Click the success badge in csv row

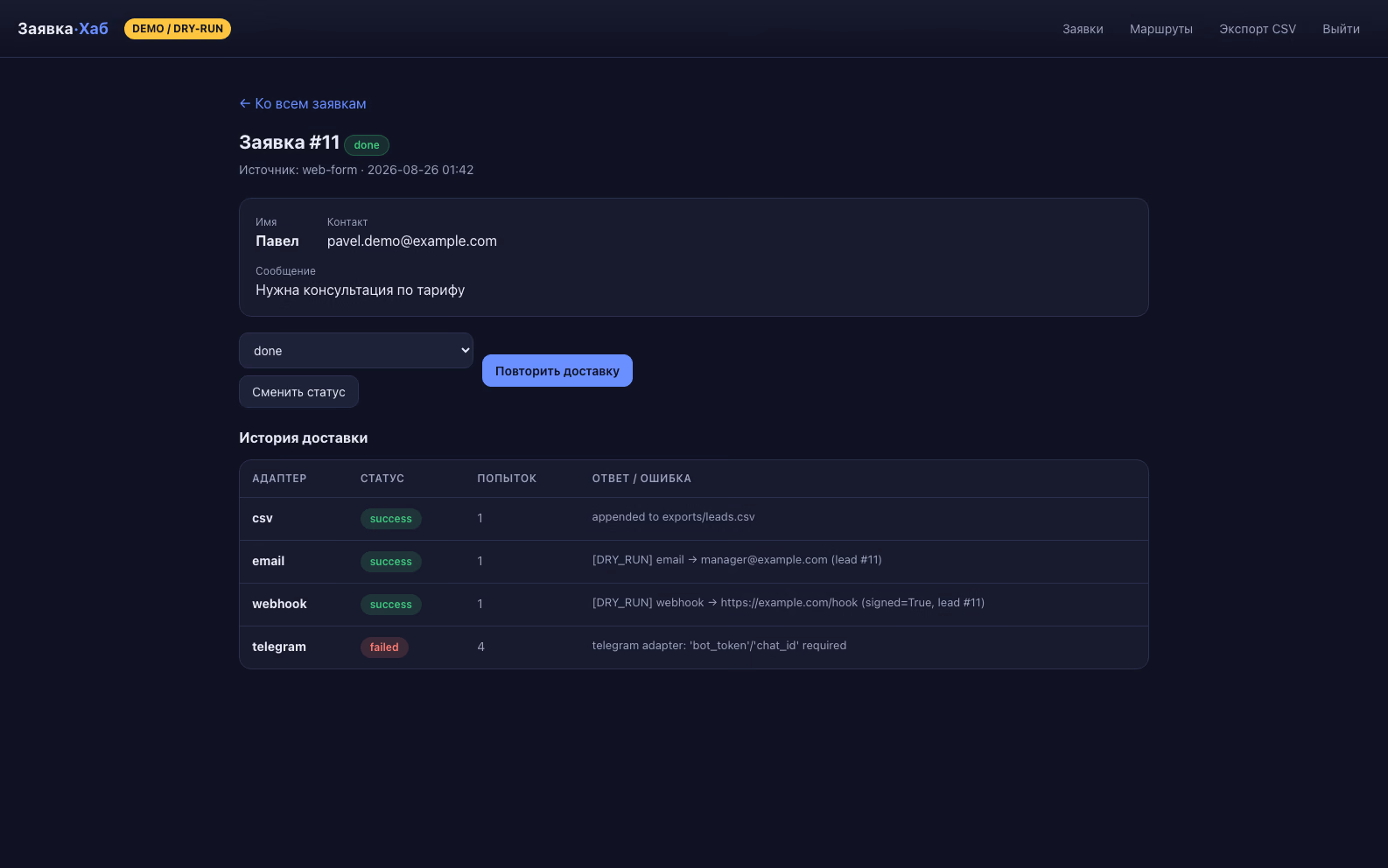point(391,519)
